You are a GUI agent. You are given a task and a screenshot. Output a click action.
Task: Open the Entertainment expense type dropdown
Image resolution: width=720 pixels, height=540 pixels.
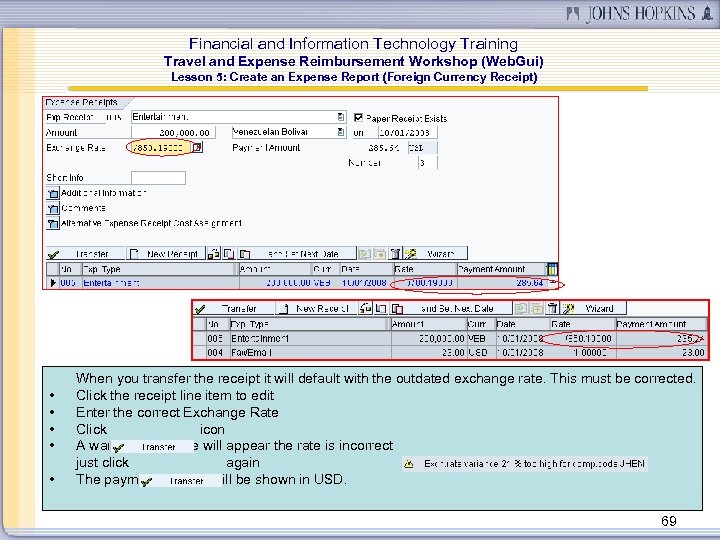pyautogui.click(x=341, y=117)
